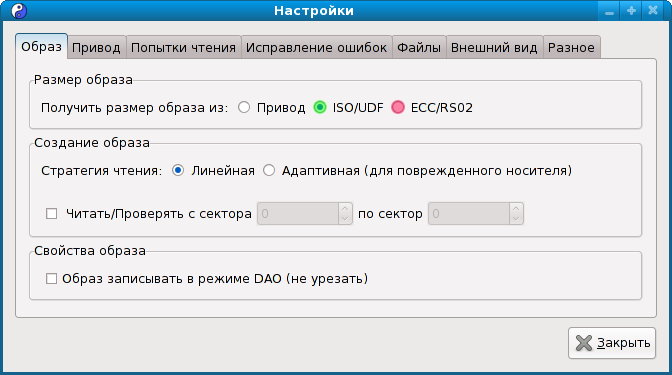The width and height of the screenshot is (672, 375).
Task: Increase the end sector spinner value
Action: click(x=516, y=208)
